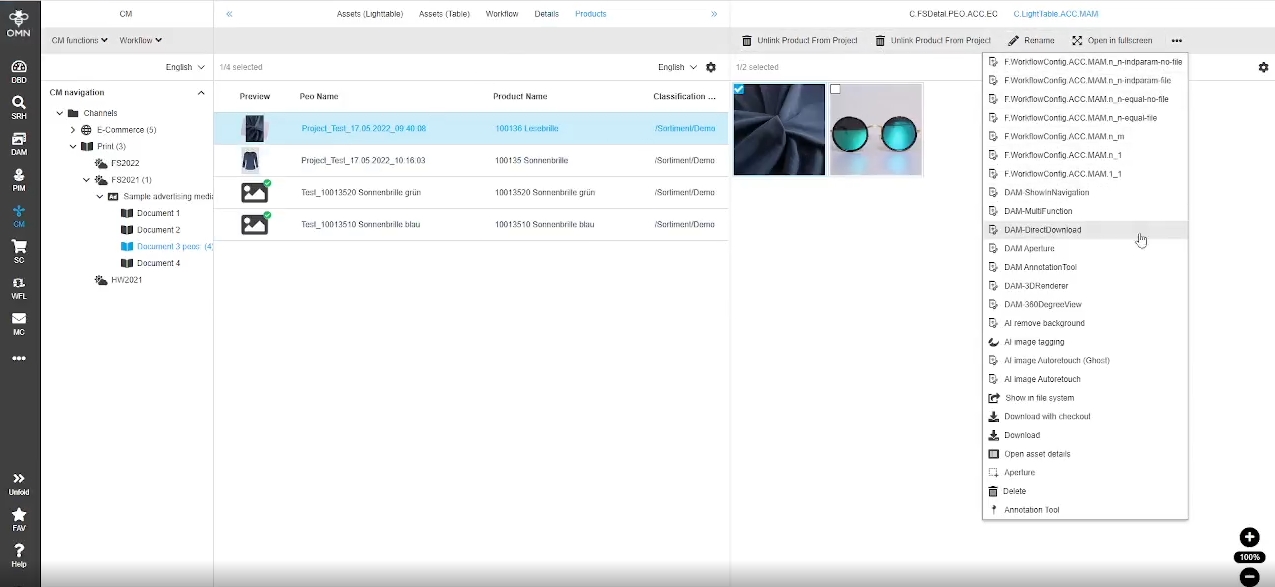Viewport: 1275px width, 587px height.
Task: Open the Workflow dropdown in toolbar
Action: click(140, 41)
